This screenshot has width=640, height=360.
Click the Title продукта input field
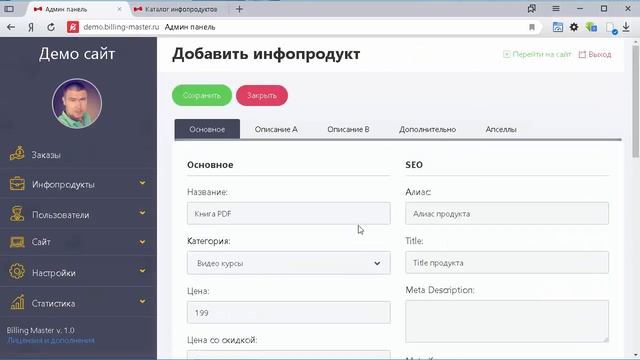coord(507,262)
